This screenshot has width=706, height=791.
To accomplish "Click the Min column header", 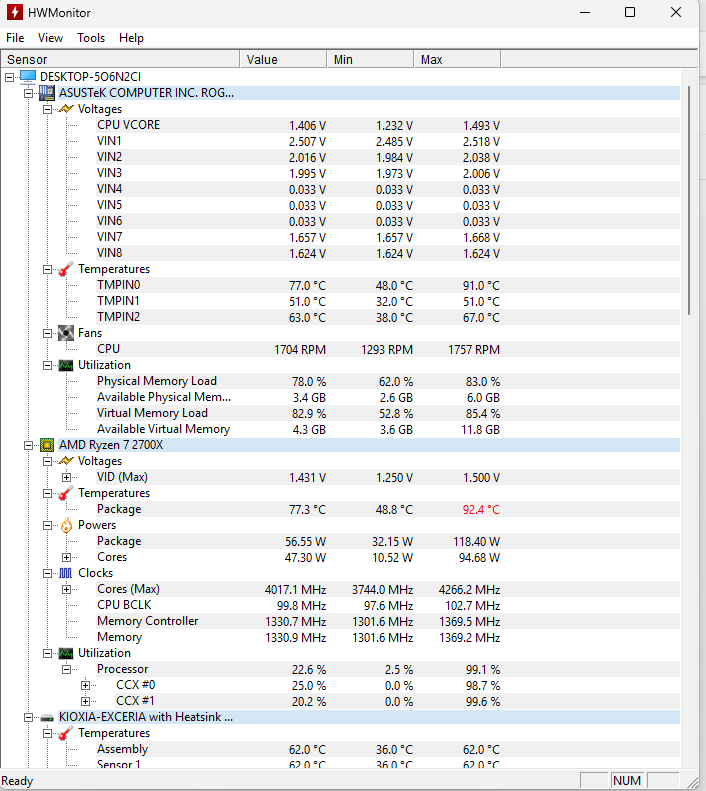I will pos(370,60).
